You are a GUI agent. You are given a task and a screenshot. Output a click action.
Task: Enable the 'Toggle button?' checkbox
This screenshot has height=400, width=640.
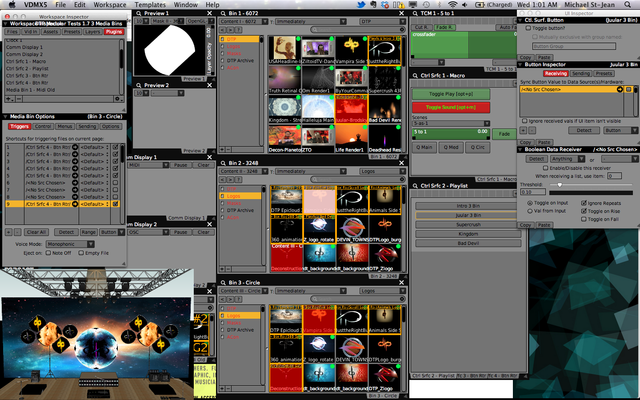pos(528,28)
